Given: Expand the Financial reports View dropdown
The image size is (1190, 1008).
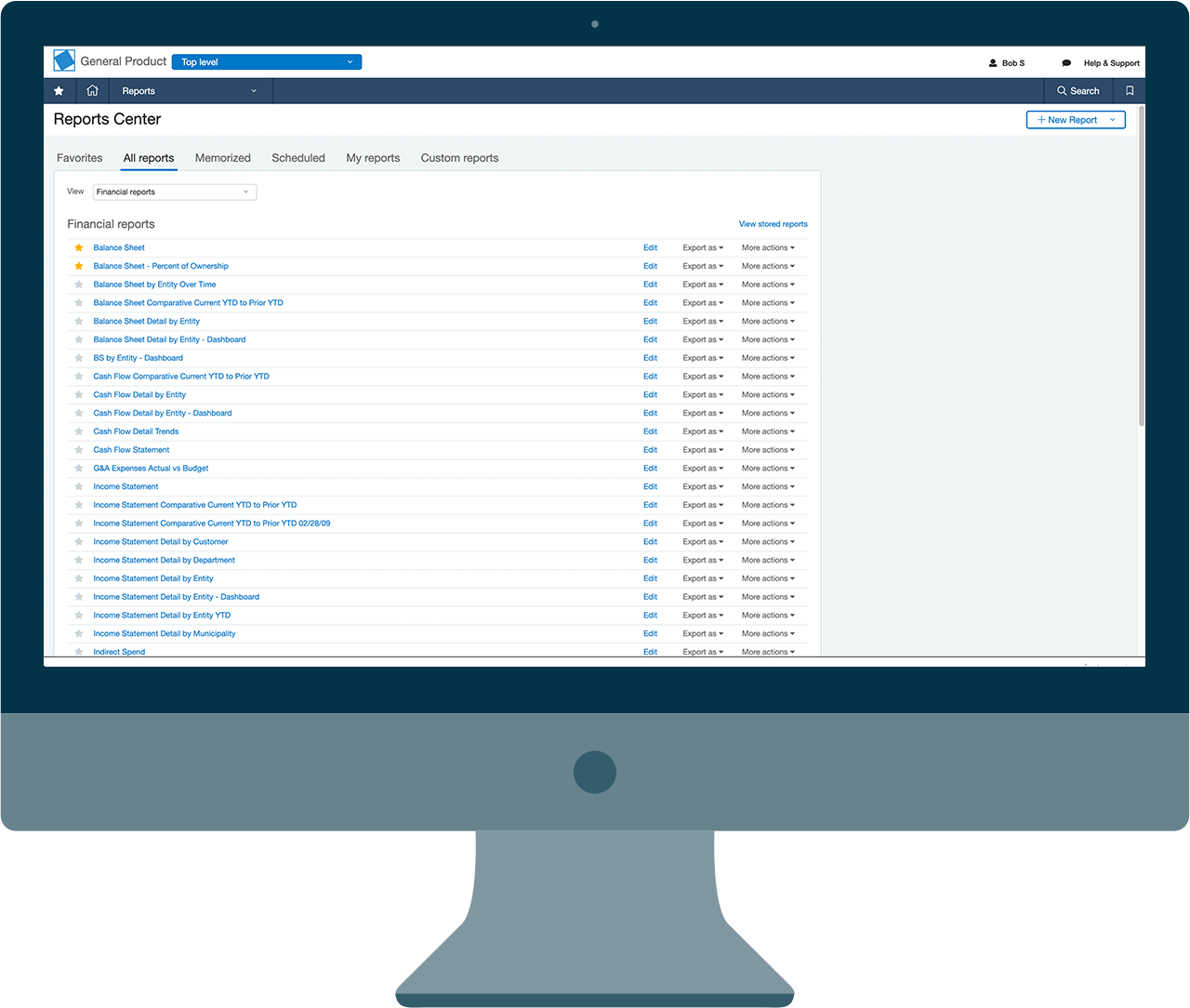Looking at the screenshot, I should click(175, 192).
